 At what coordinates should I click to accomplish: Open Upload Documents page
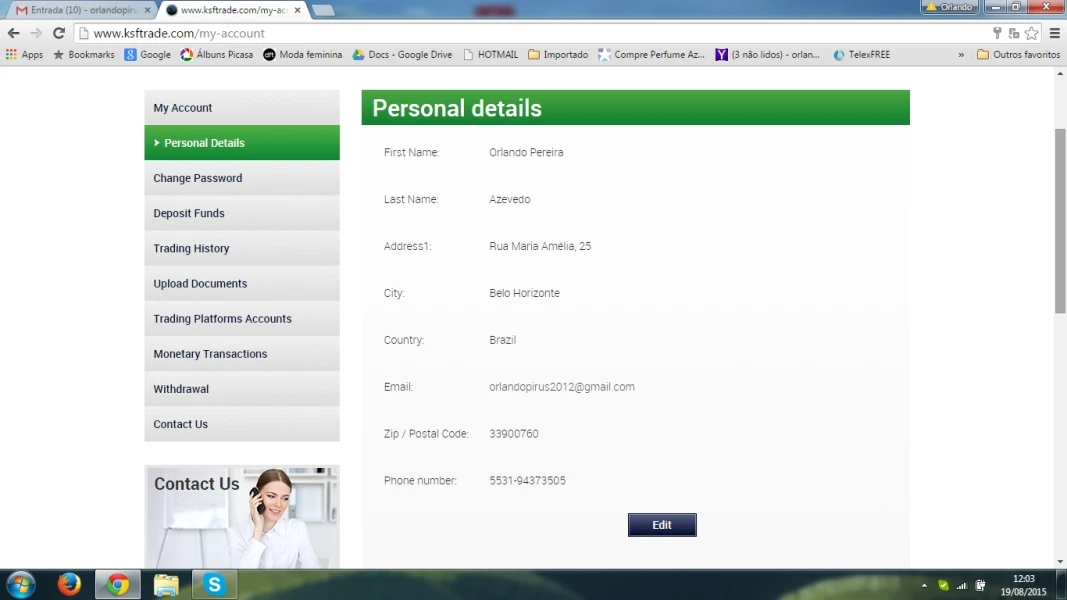[x=242, y=284]
